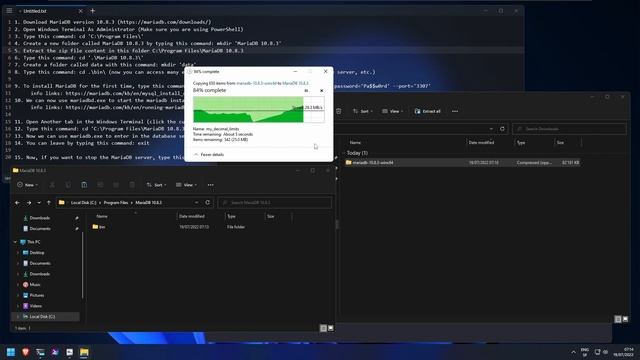The width and height of the screenshot is (640, 360).
Task: Click the ENG language indicator
Action: [x=584, y=352]
